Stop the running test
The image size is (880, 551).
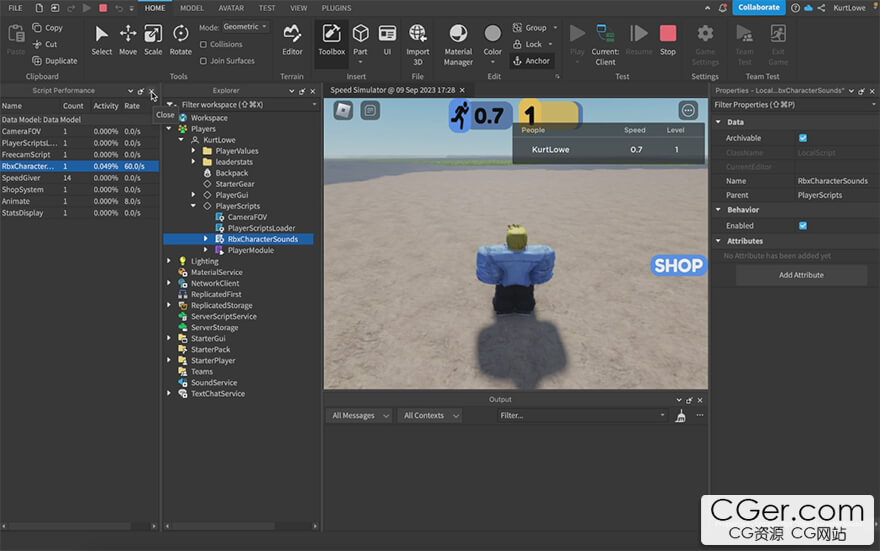coord(667,40)
